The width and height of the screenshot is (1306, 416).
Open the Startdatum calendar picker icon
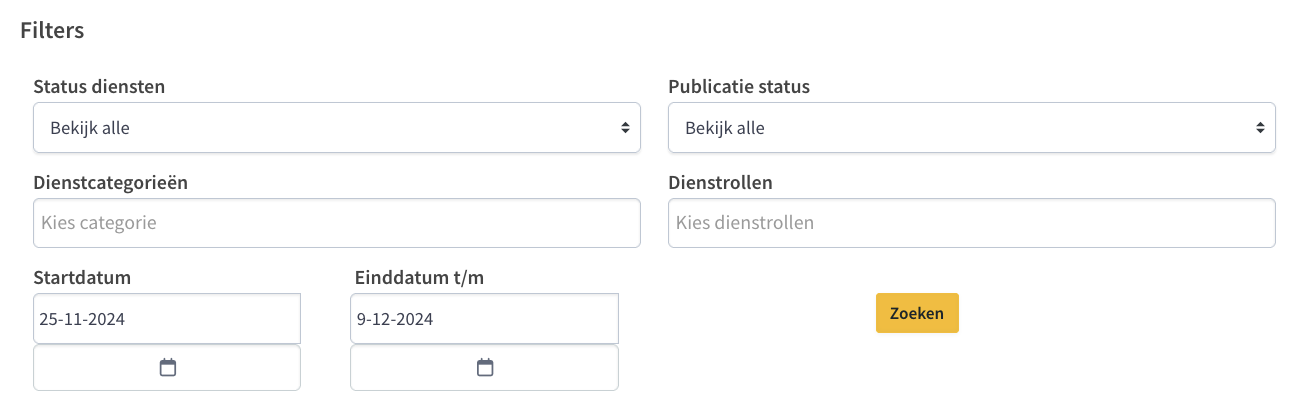coord(168,368)
